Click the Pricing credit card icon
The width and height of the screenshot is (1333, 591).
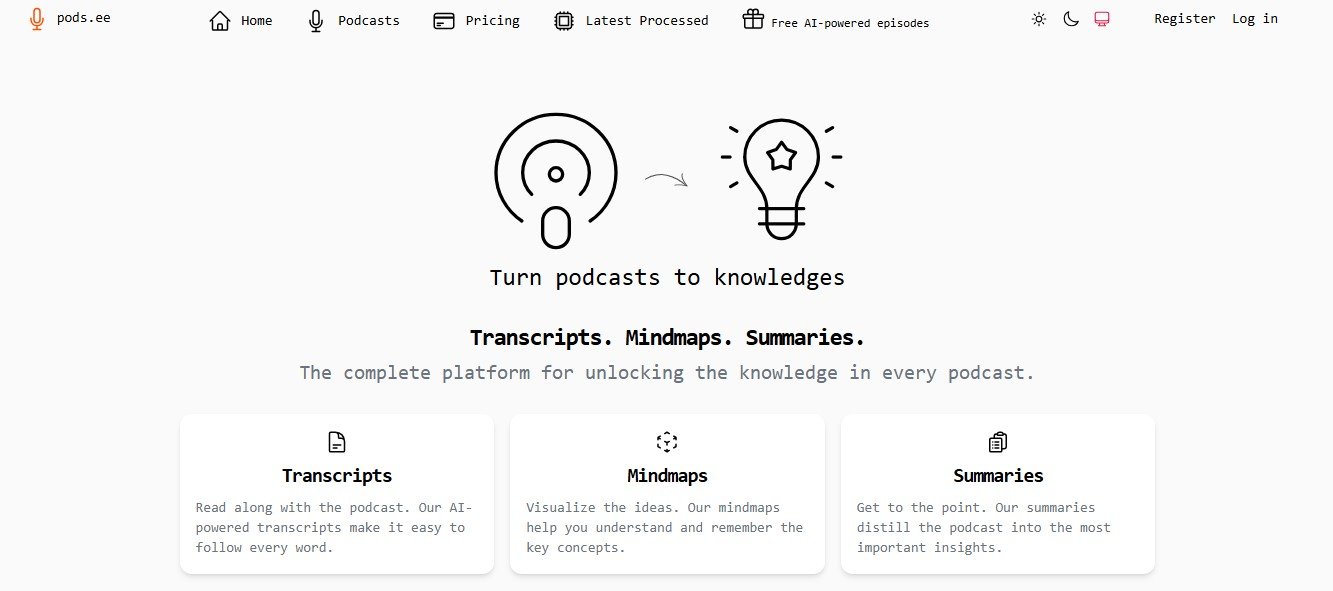pyautogui.click(x=444, y=20)
